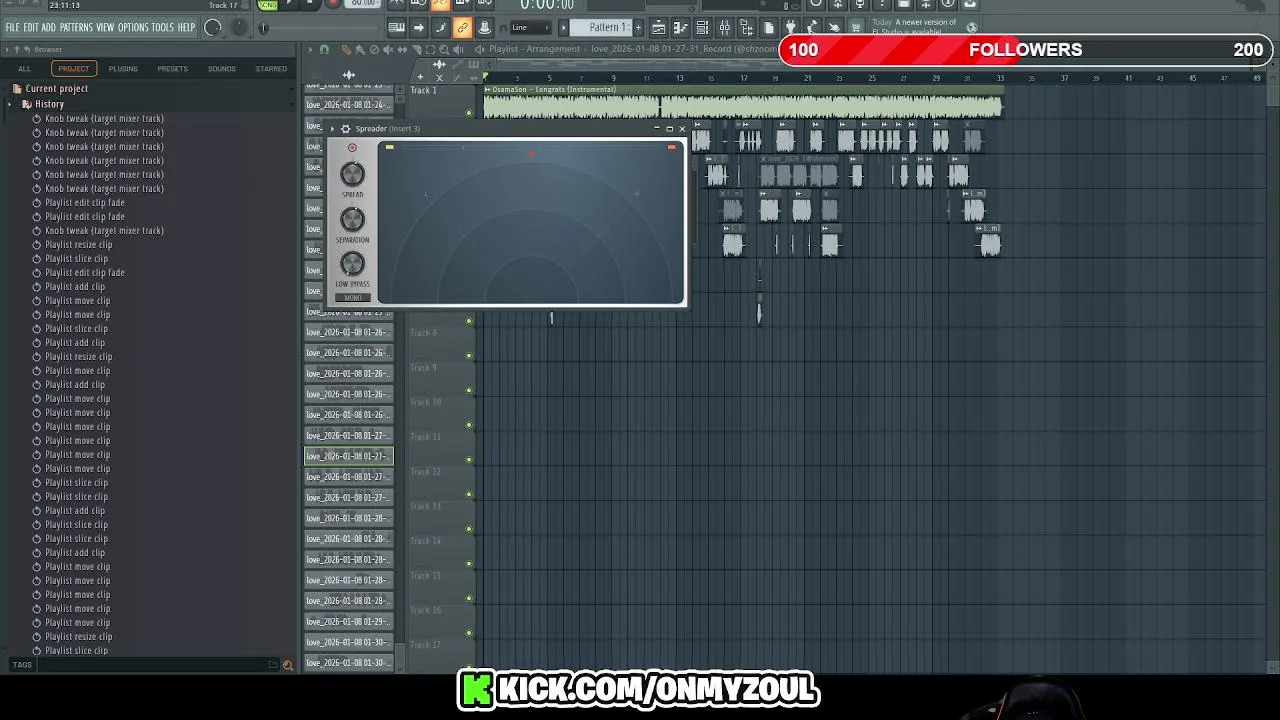1280x720 pixels.
Task: Open the OPTIONS menu
Action: coord(133,27)
